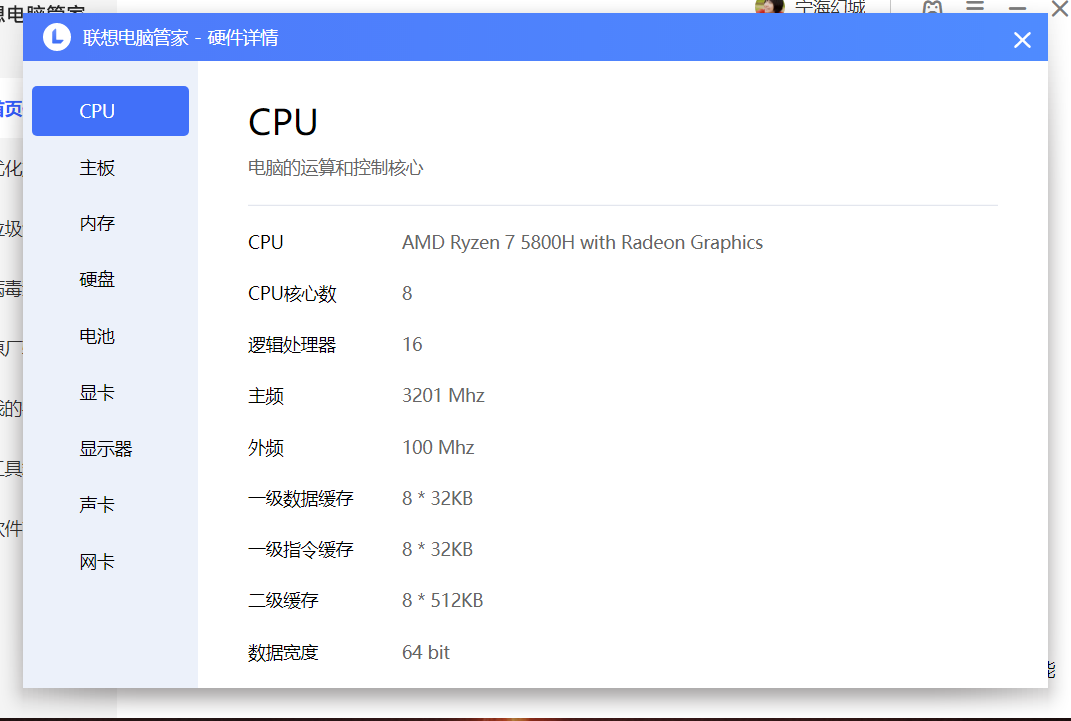Select the value 100 Mhz

coord(438,447)
